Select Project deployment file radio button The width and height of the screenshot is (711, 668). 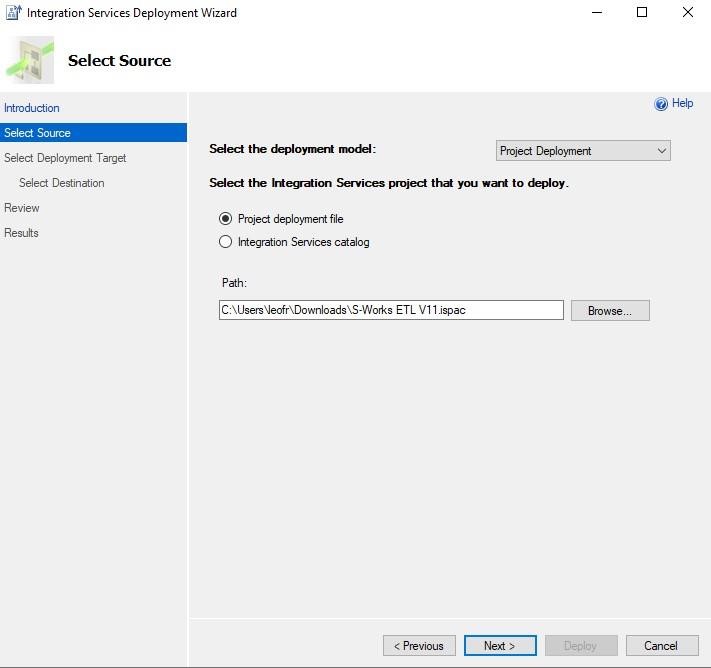(225, 219)
